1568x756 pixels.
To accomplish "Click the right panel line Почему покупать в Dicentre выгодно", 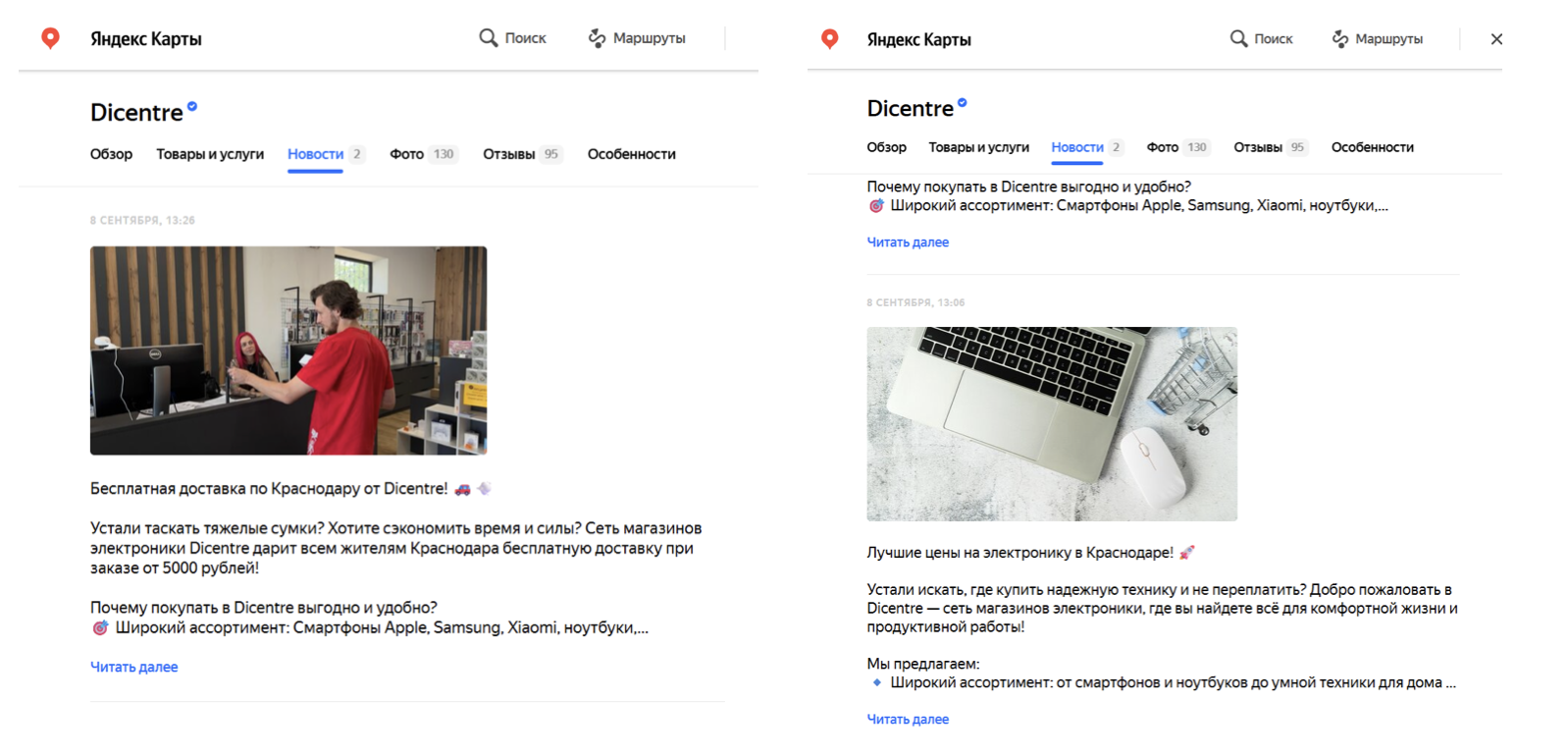I will pyautogui.click(x=1028, y=187).
